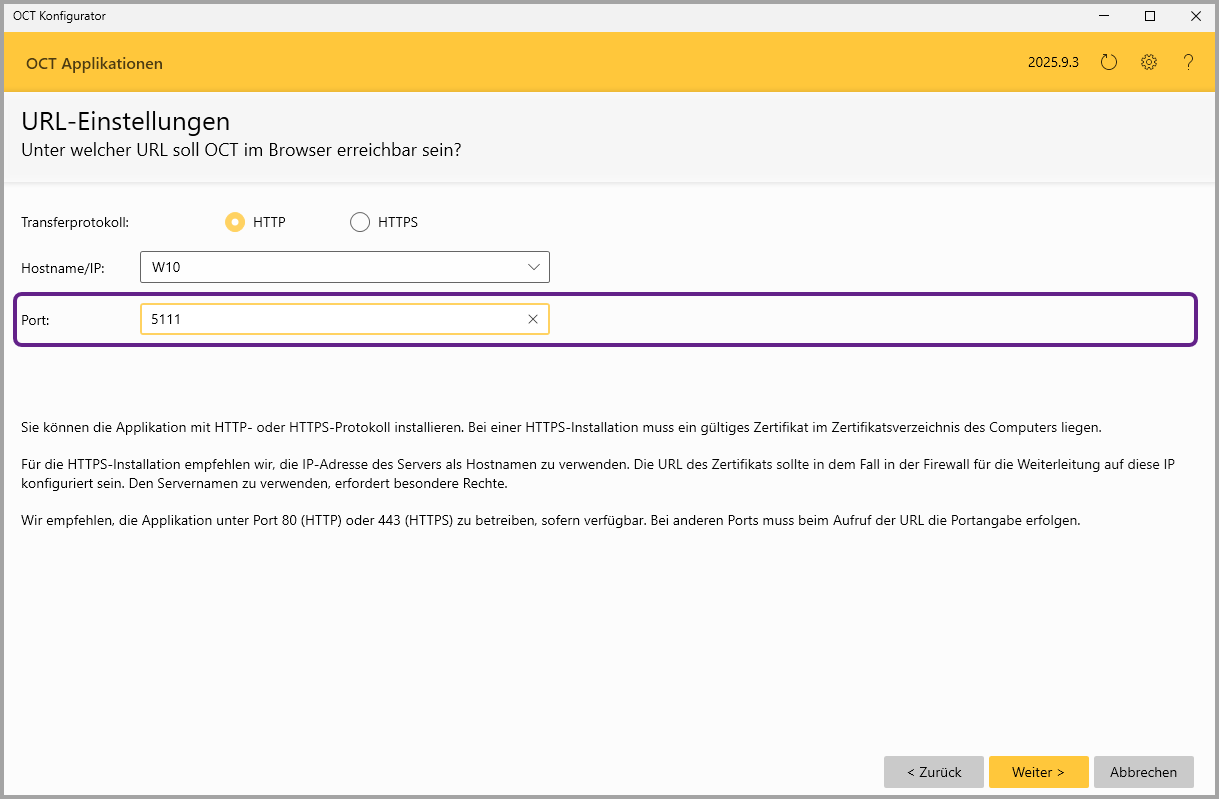Click the OCT Applikationen header title

coord(94,64)
